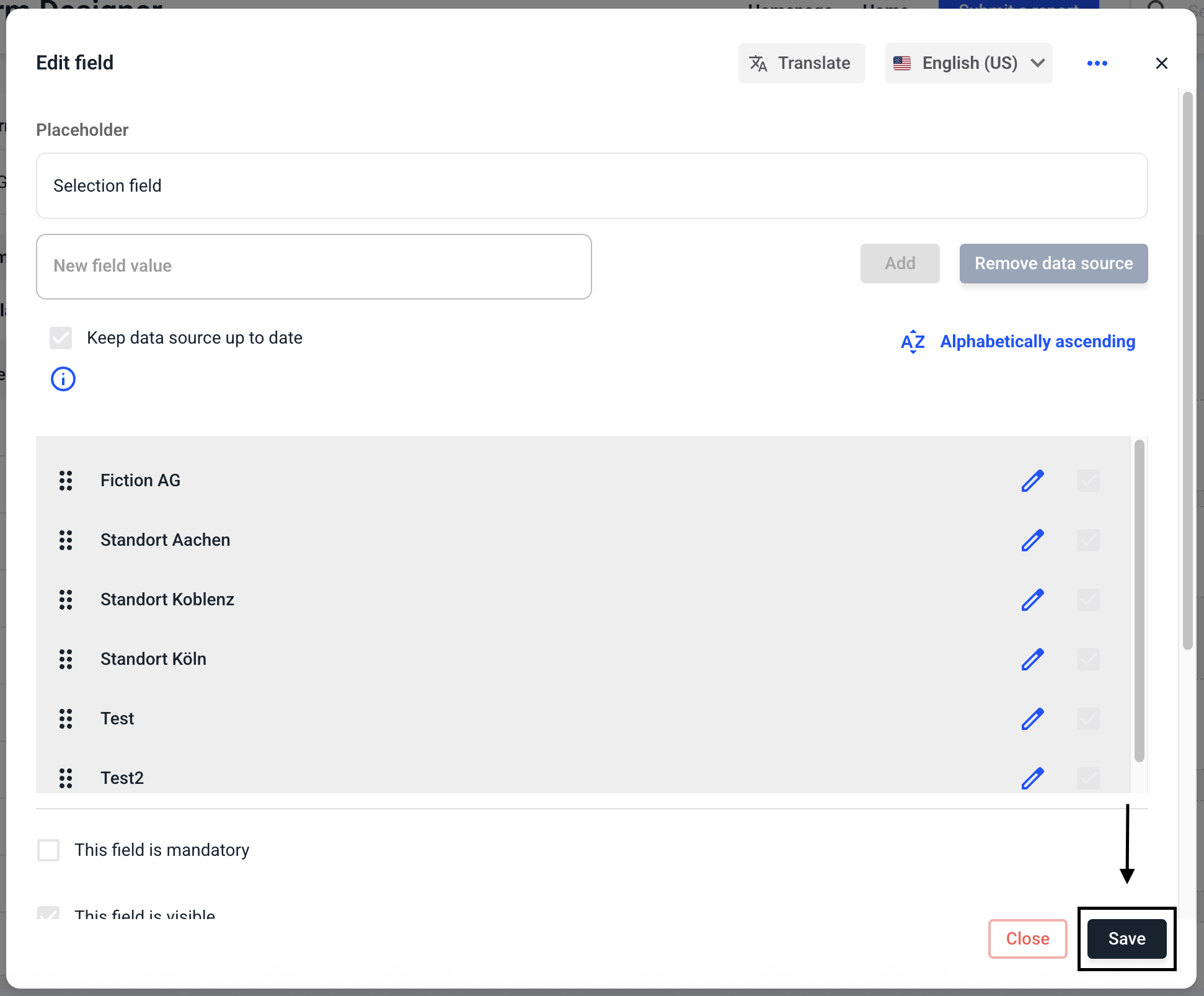Click the drag handle beside Test entry
Image resolution: width=1204 pixels, height=996 pixels.
(66, 719)
